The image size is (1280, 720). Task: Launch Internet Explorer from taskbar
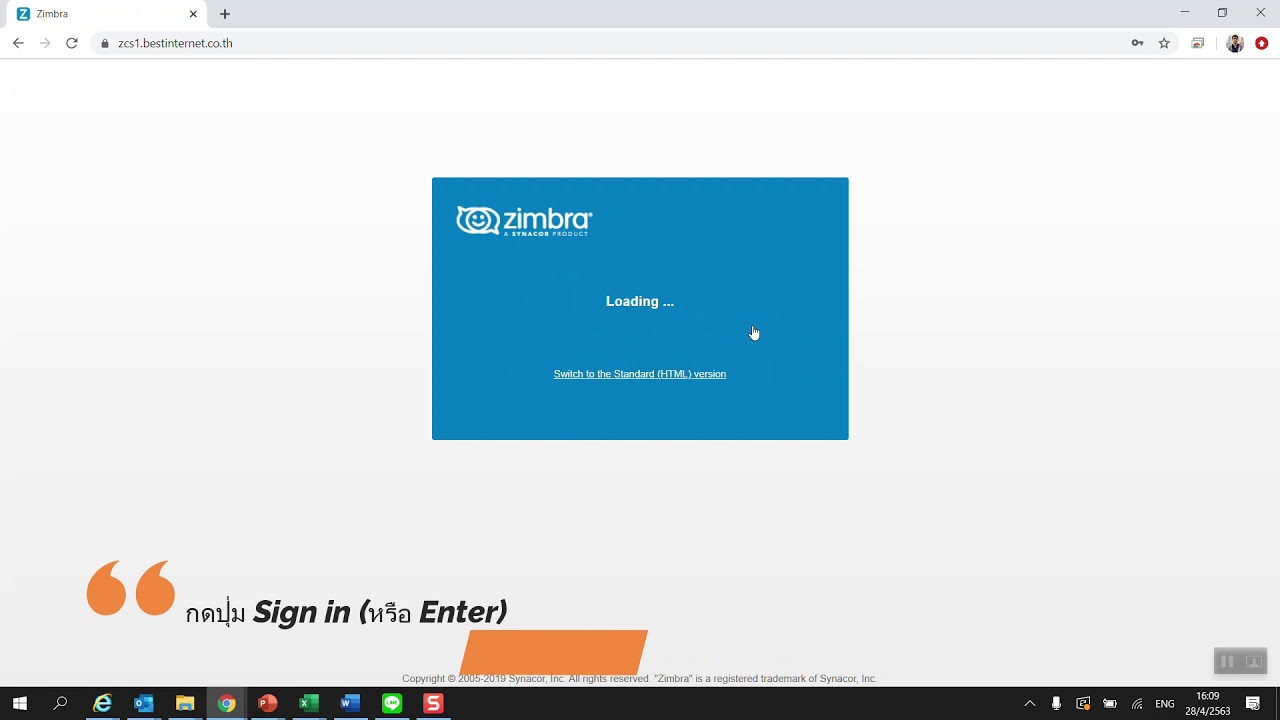click(102, 703)
